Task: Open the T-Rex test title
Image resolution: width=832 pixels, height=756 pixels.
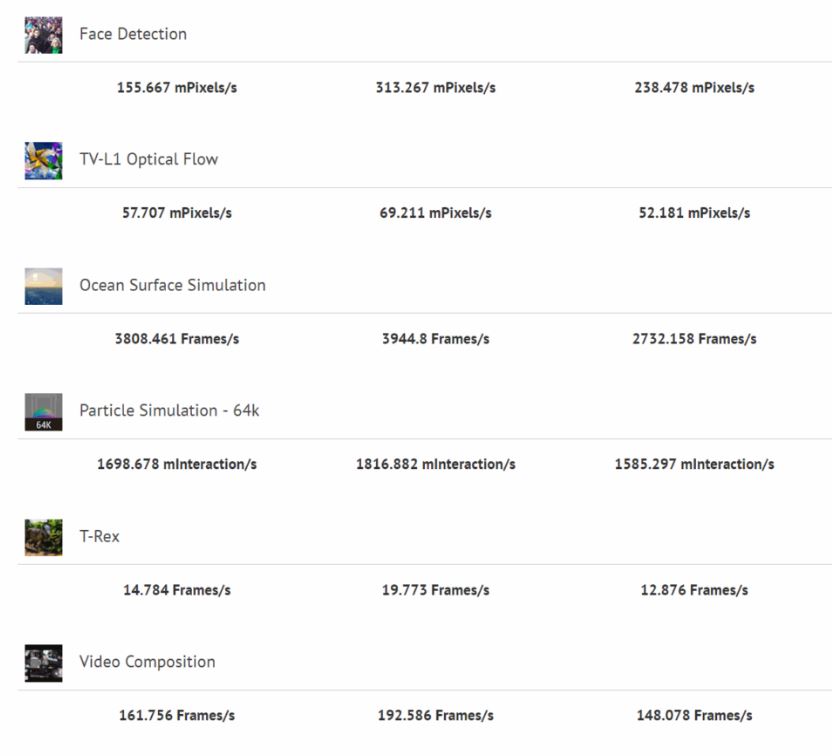Action: [99, 536]
